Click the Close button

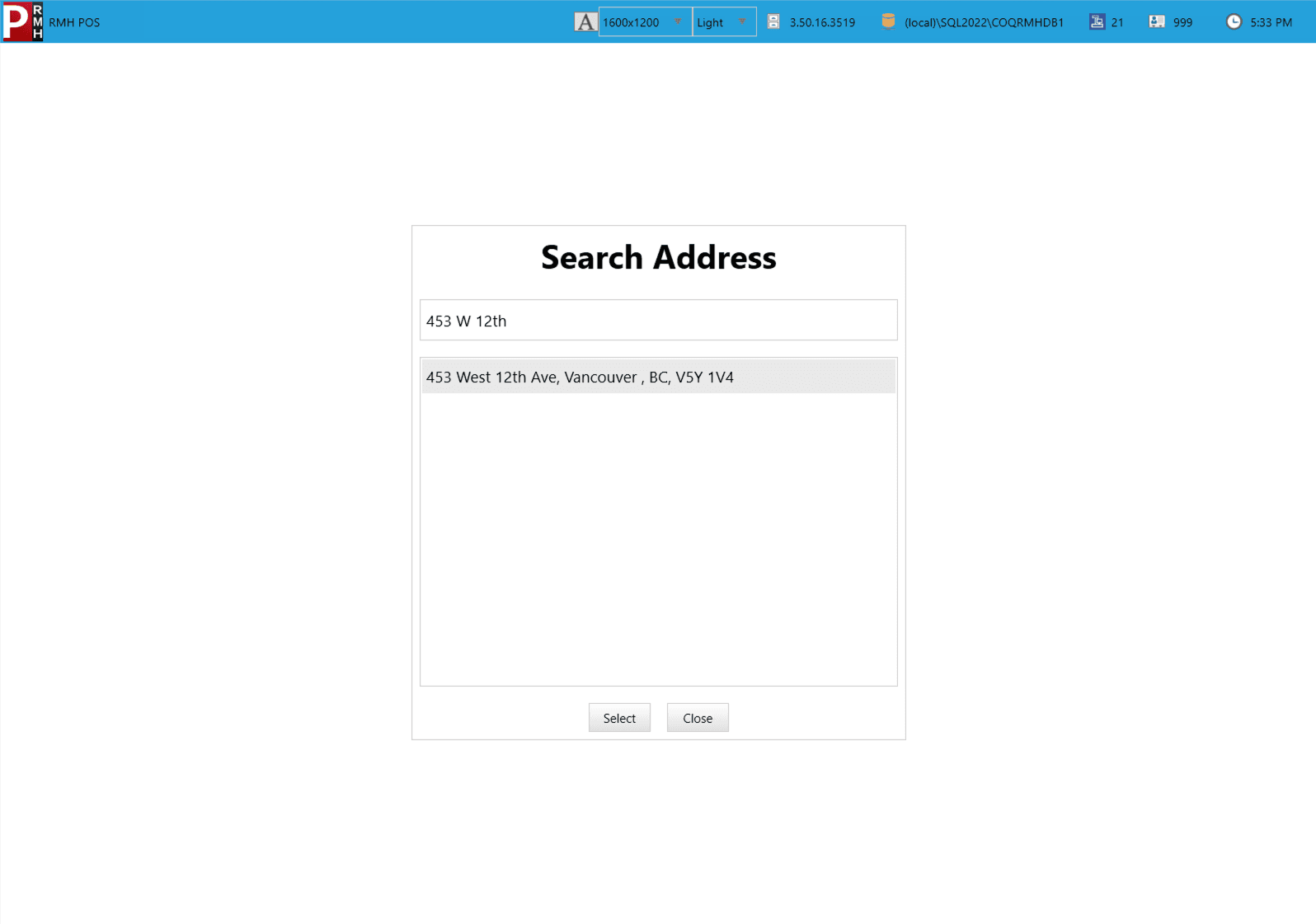[698, 718]
